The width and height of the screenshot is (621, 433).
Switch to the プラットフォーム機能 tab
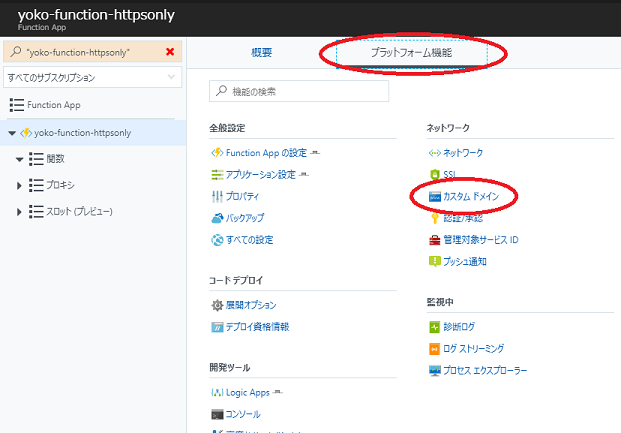click(411, 53)
